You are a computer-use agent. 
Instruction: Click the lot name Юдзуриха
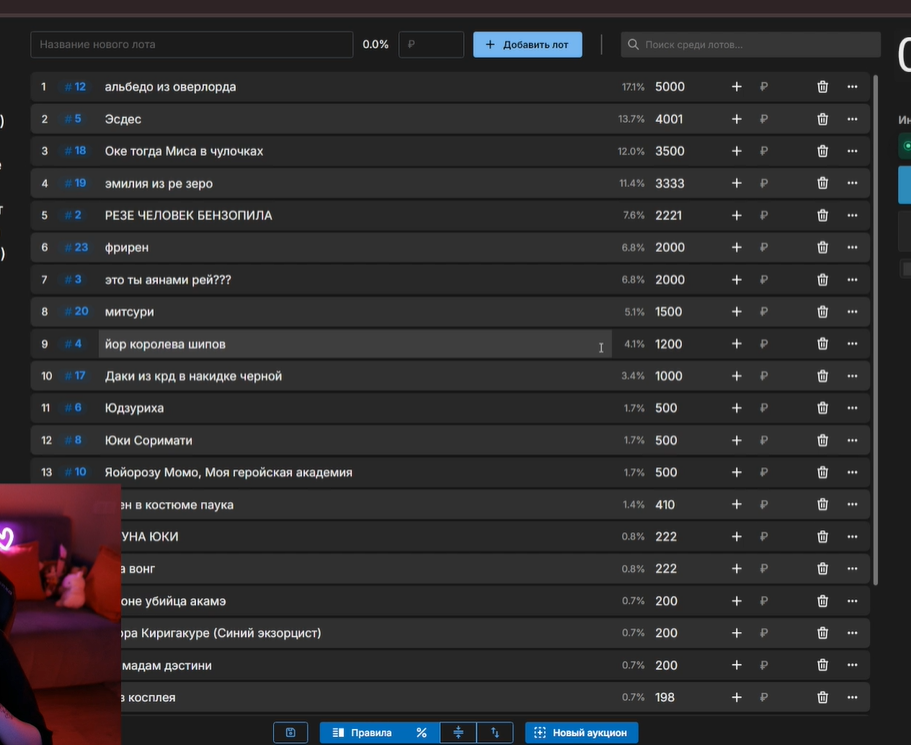tap(134, 408)
